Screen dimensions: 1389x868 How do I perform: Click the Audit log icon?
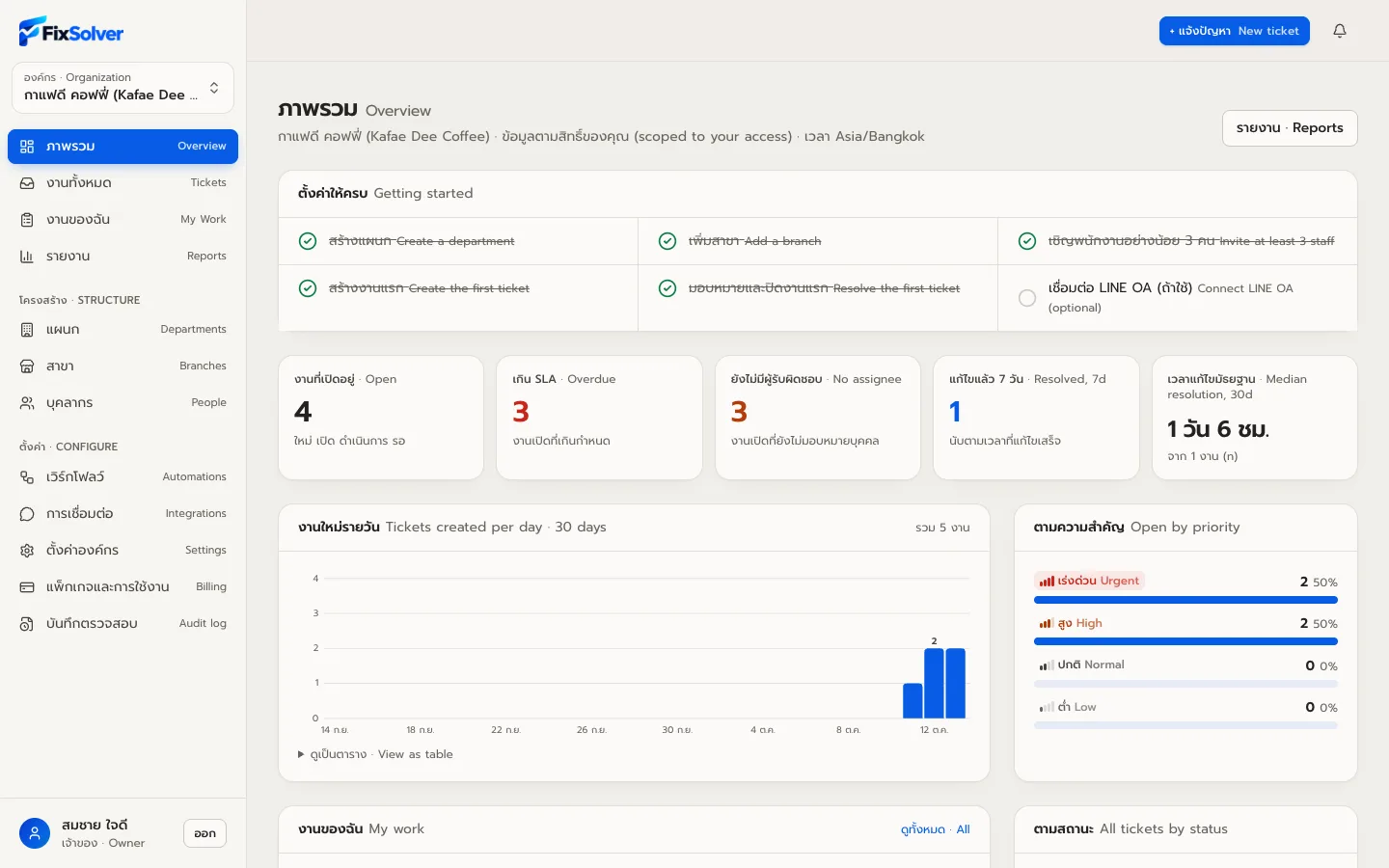[27, 624]
